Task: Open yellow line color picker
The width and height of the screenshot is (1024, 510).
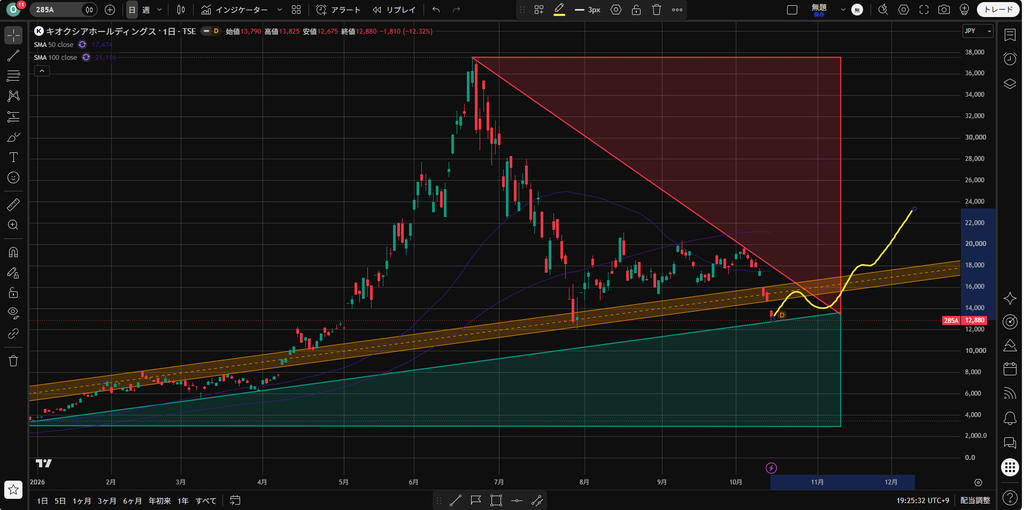Action: [559, 10]
